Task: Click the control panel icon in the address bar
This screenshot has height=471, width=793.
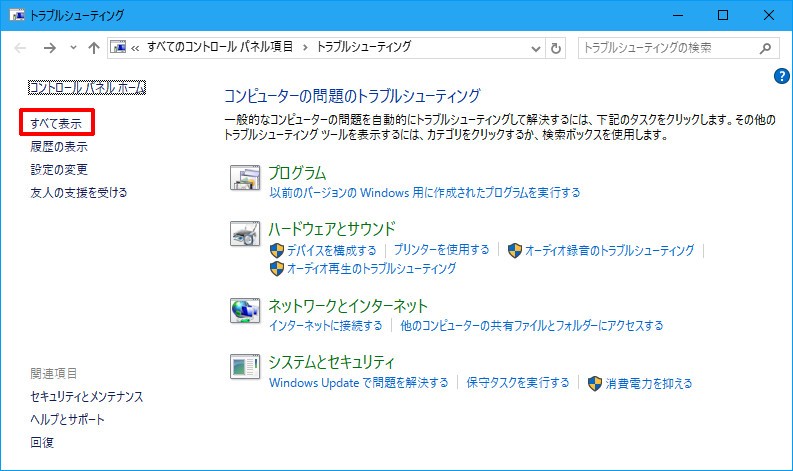Action: pyautogui.click(x=118, y=48)
